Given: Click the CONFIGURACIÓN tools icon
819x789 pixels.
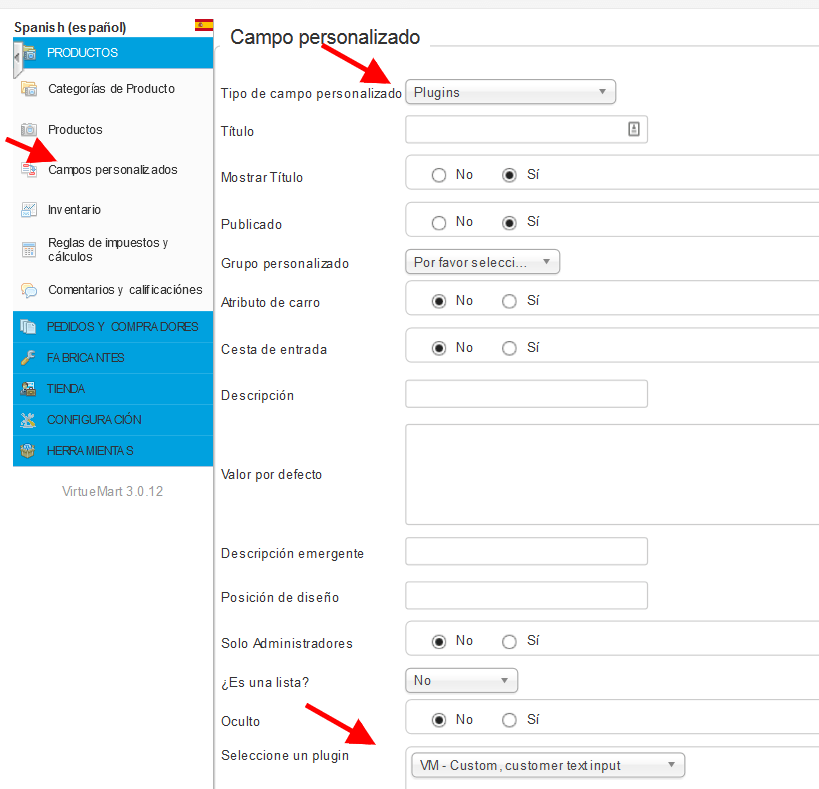Looking at the screenshot, I should pos(28,419).
